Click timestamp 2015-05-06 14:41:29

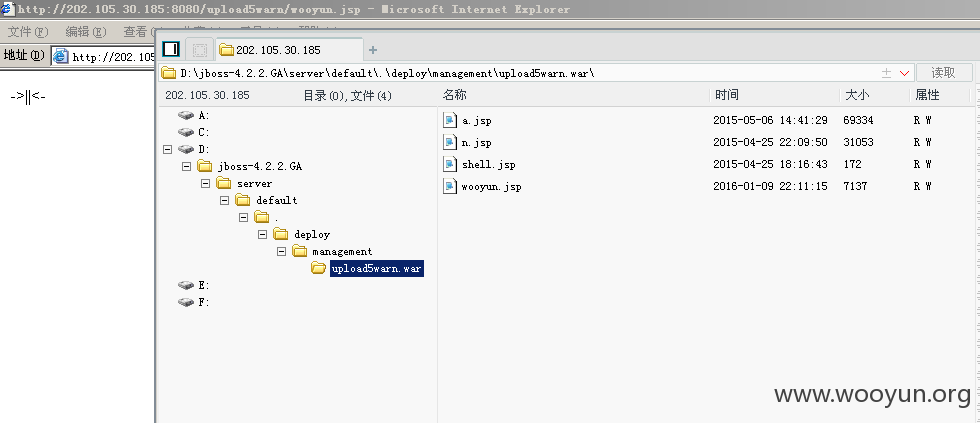point(770,120)
